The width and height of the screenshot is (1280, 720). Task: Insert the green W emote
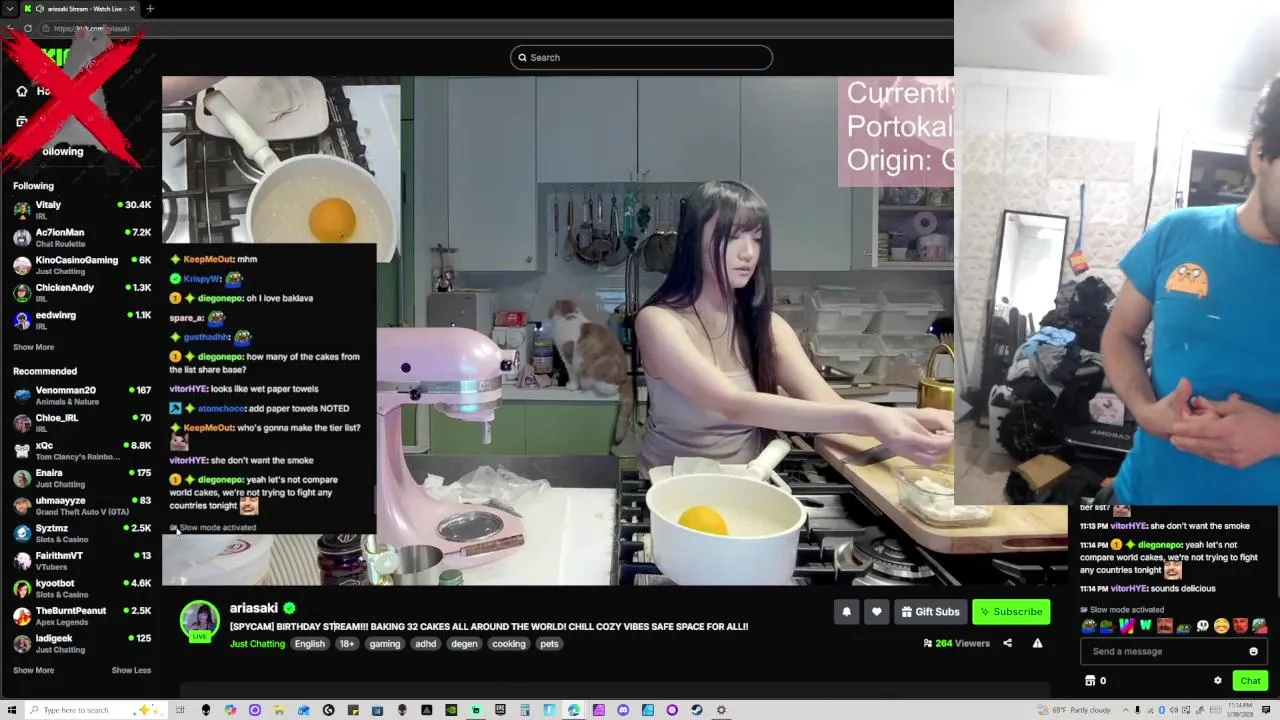[1146, 626]
